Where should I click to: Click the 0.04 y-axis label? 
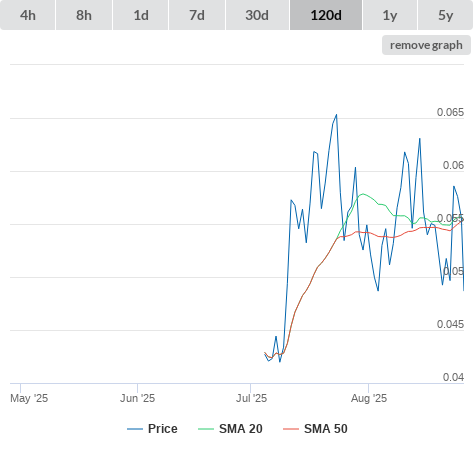453,377
